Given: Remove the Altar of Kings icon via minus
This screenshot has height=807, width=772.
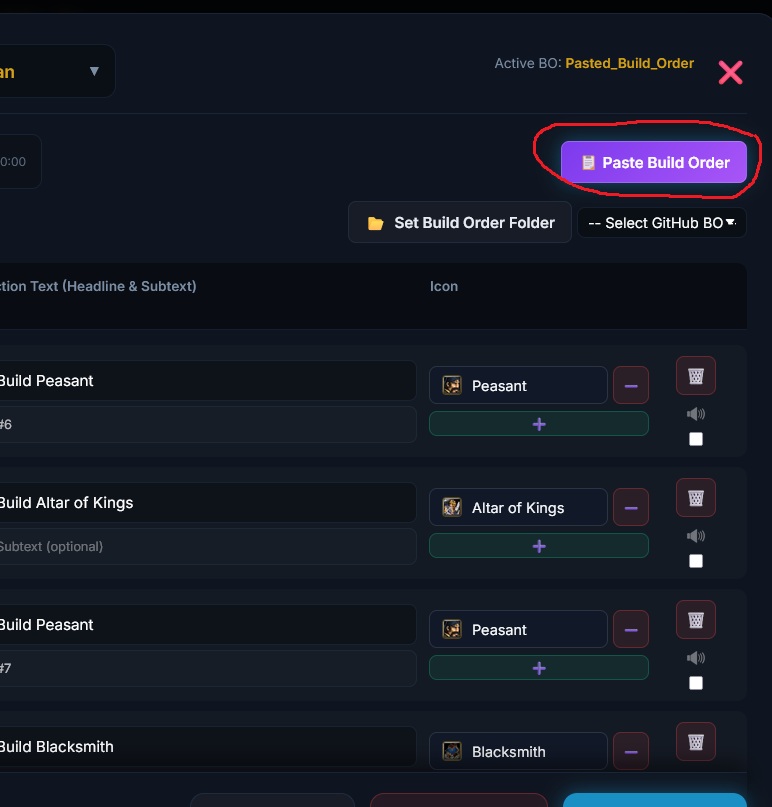Looking at the screenshot, I should (631, 507).
